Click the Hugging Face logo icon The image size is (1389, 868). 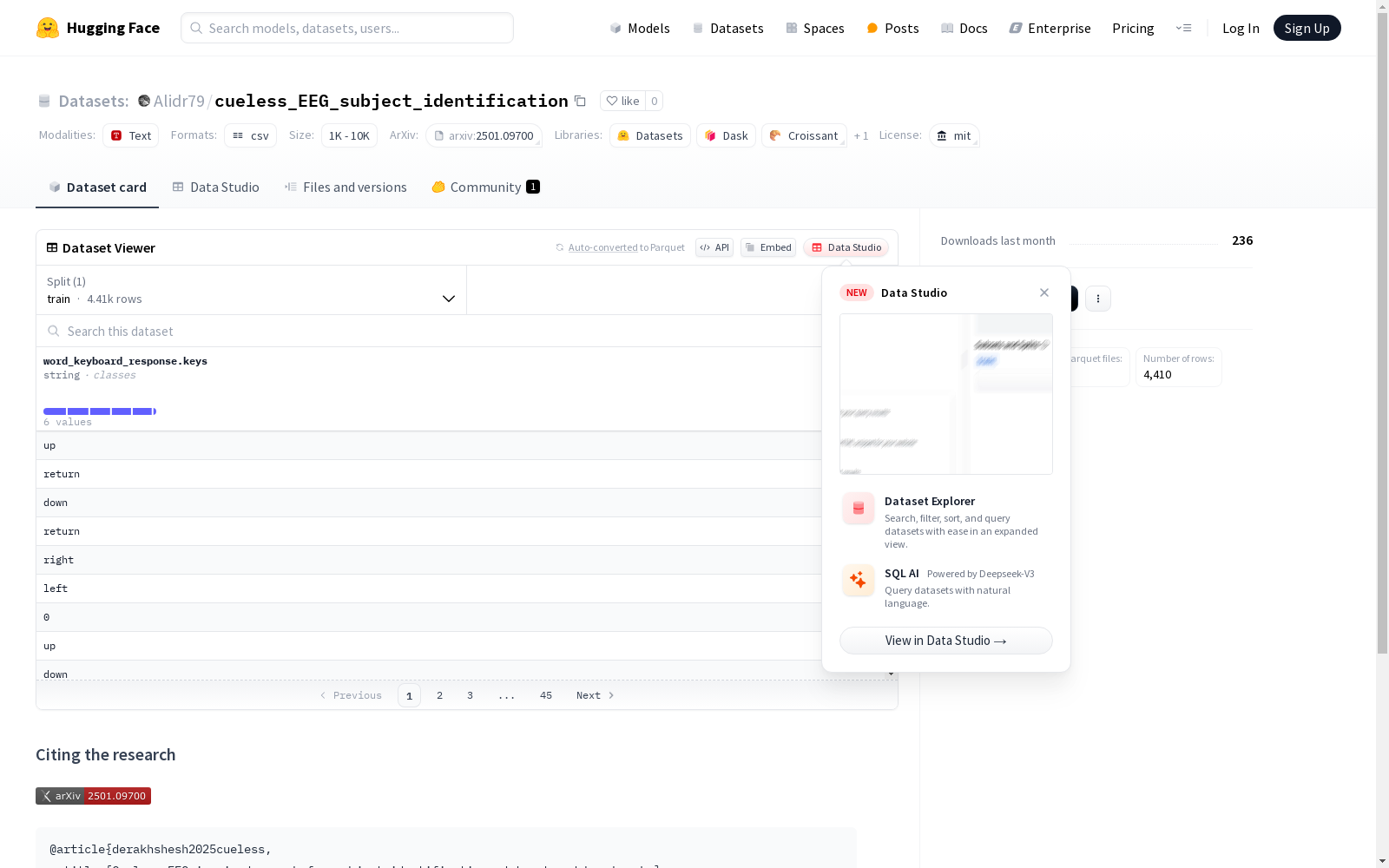[48, 28]
